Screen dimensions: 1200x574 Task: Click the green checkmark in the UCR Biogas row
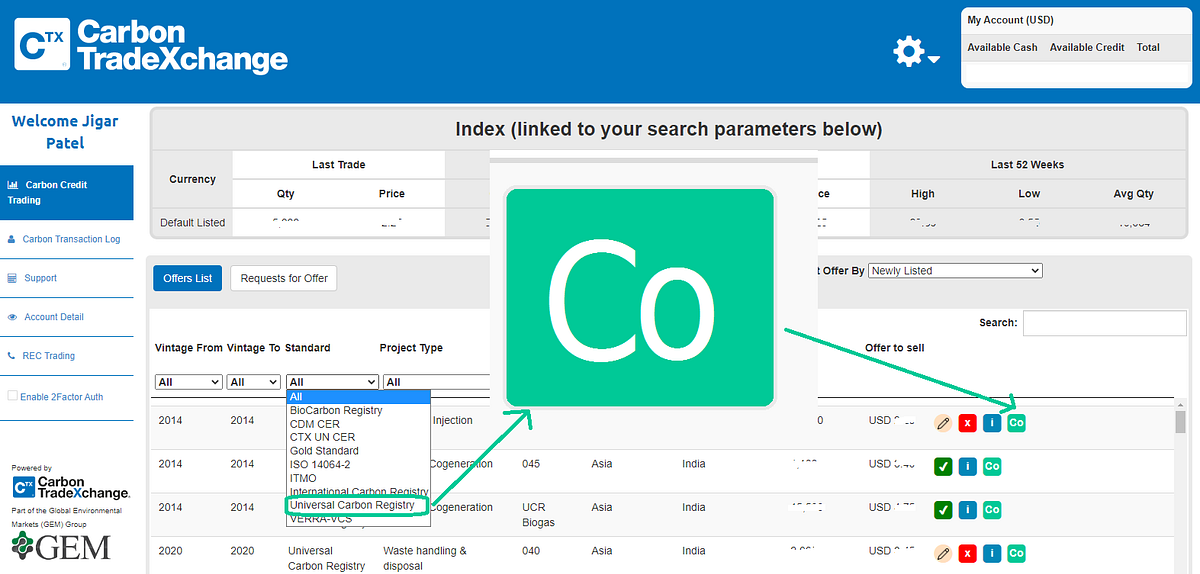(x=942, y=510)
